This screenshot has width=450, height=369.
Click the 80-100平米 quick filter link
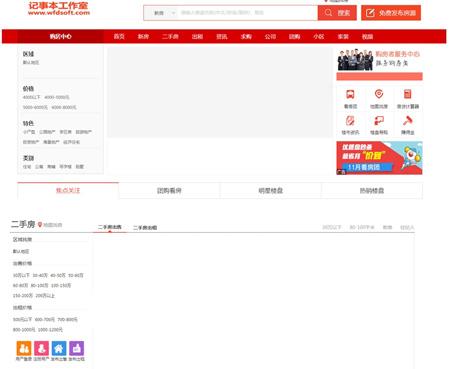[x=362, y=227]
